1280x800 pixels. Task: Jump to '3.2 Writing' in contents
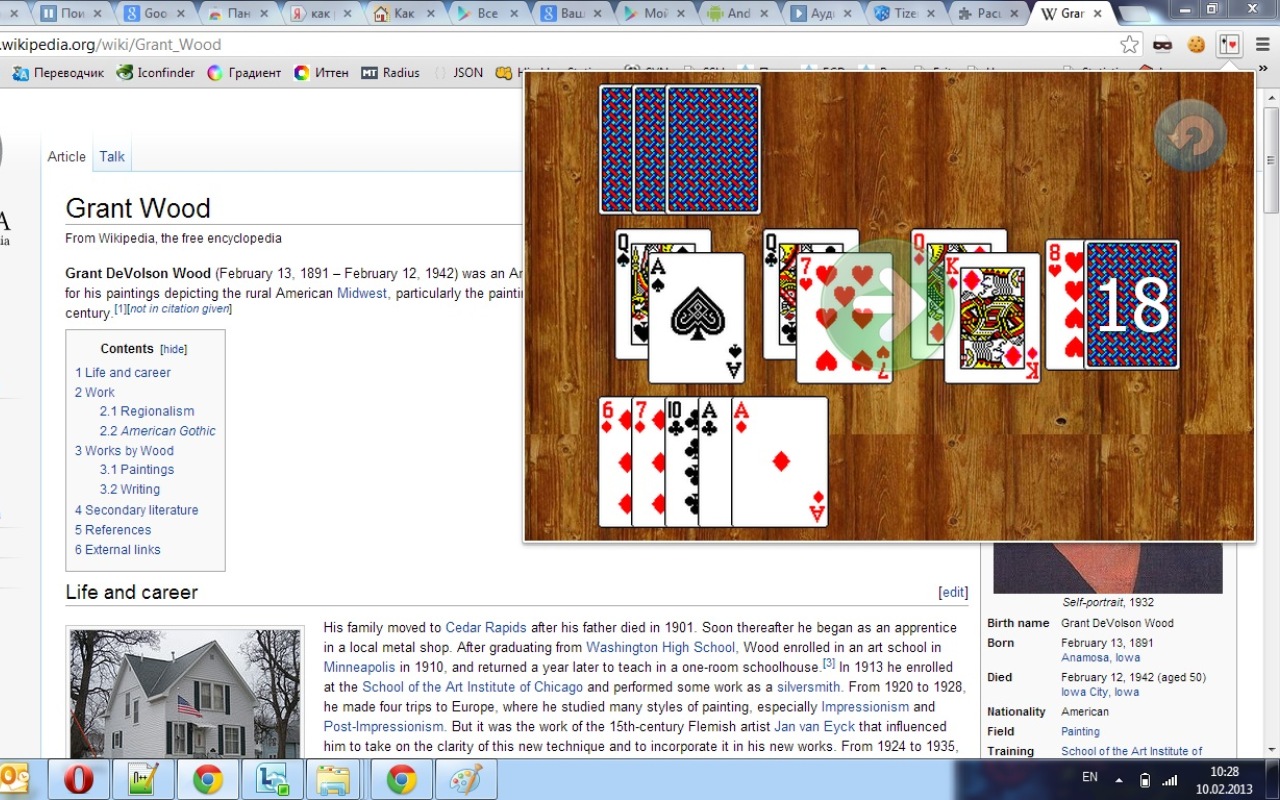pos(130,489)
